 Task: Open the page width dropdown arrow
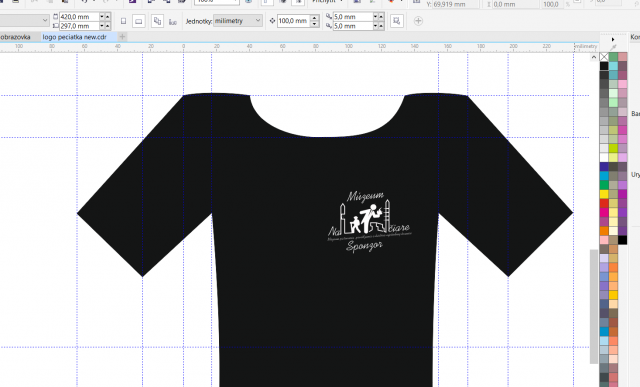[x=102, y=17]
